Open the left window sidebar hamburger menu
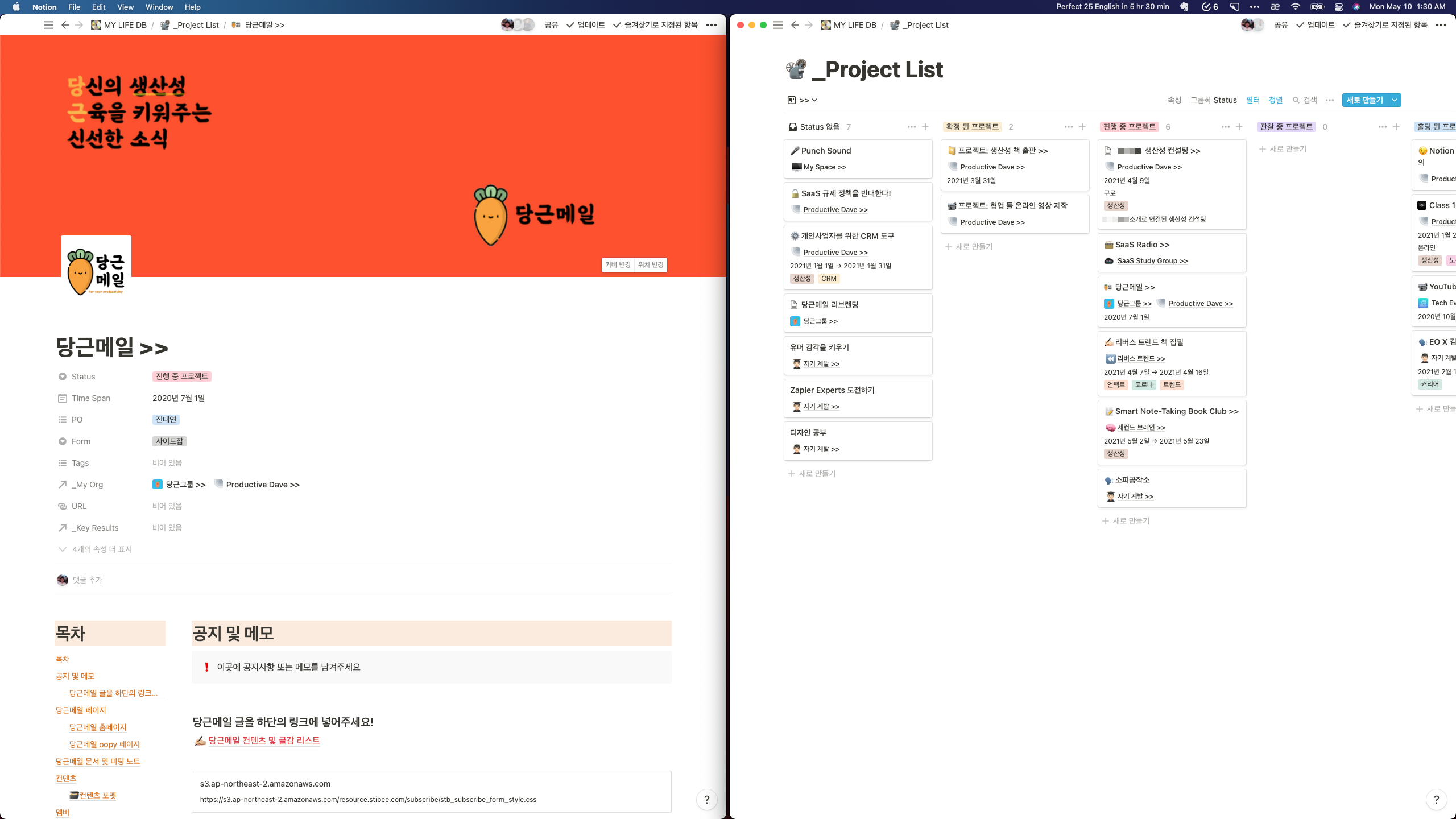Screen dimensions: 1456x819 pos(48,25)
